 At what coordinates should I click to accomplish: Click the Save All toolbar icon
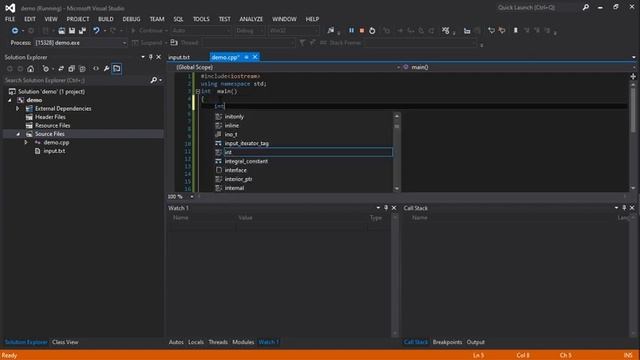(x=82, y=31)
